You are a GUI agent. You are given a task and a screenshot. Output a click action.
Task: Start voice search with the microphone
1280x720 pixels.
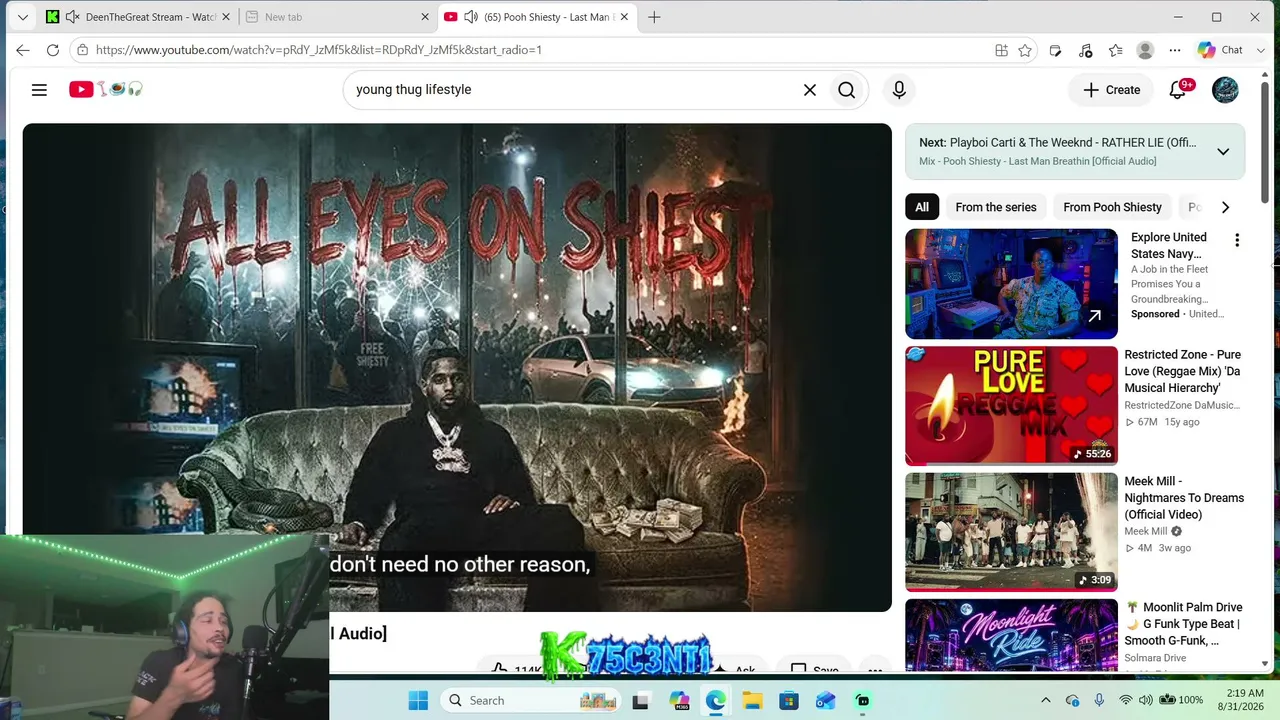(899, 90)
